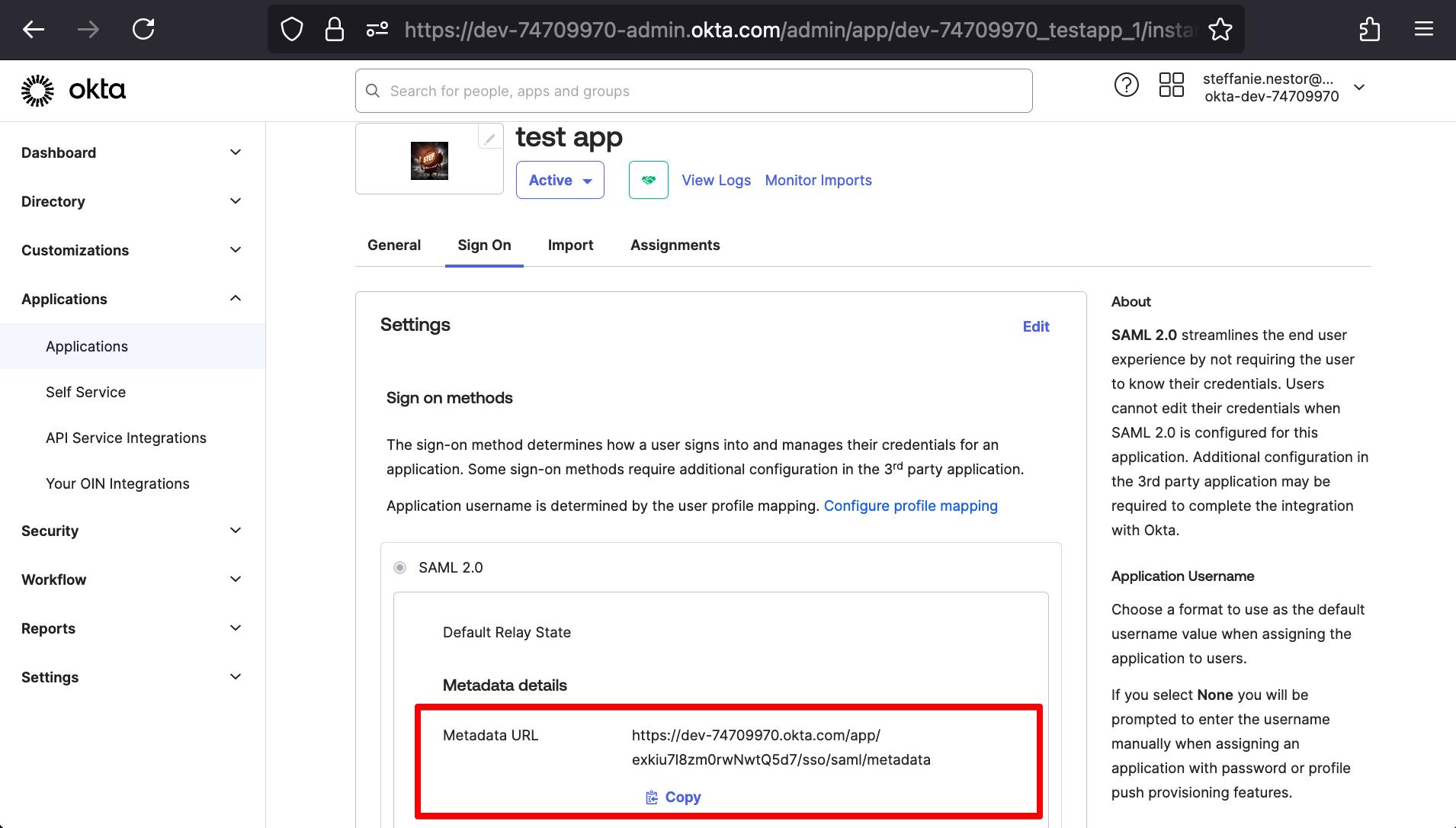Image resolution: width=1456 pixels, height=828 pixels.
Task: Expand the Workflow menu
Action: [x=133, y=579]
